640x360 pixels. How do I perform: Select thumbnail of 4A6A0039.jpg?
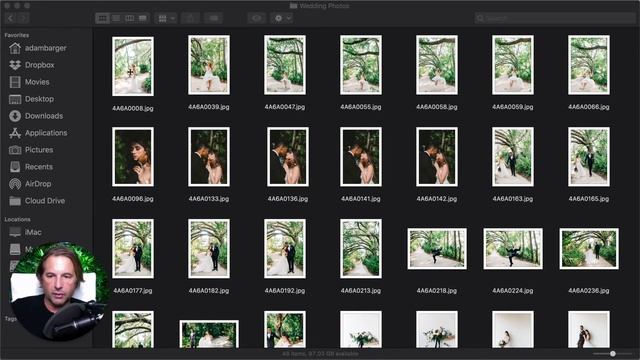pos(209,65)
